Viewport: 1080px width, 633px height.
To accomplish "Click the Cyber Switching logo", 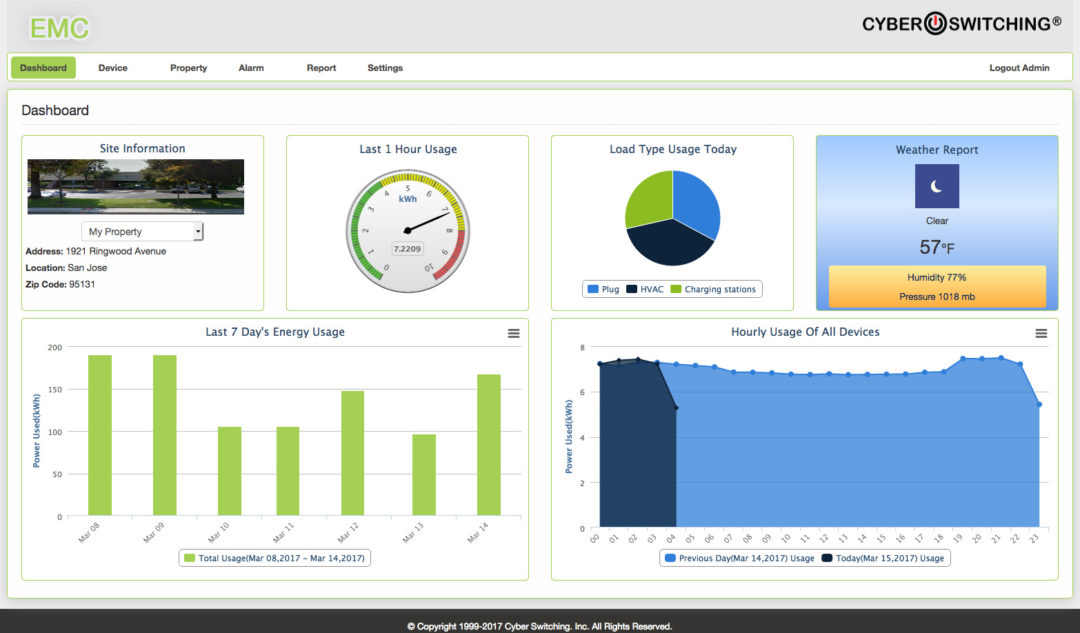I will pos(962,23).
